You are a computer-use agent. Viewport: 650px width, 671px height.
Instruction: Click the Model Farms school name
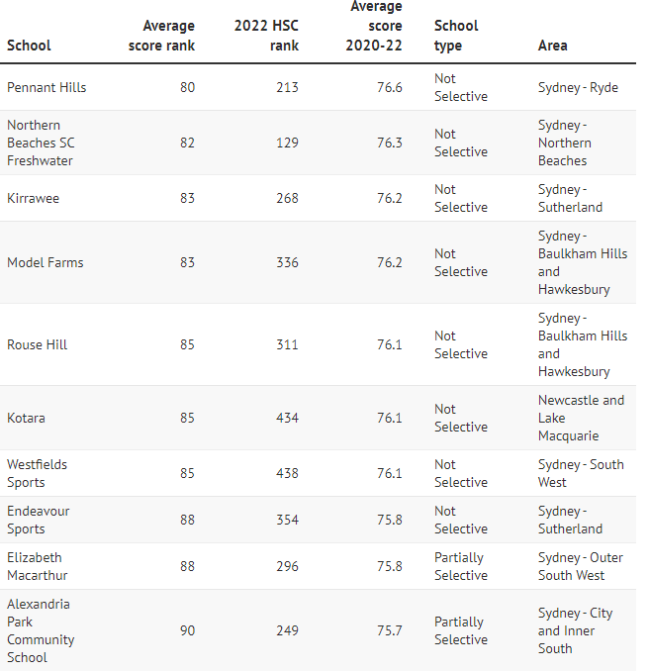45,263
